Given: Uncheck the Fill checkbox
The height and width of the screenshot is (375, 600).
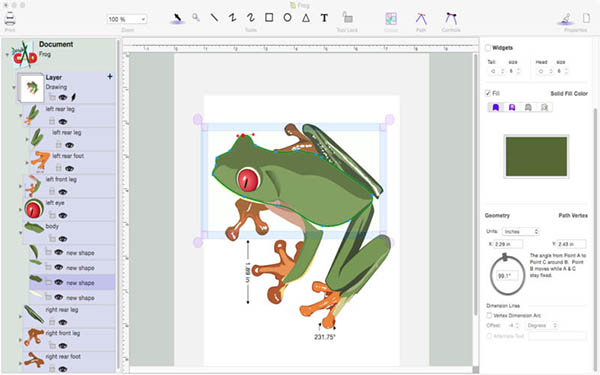Looking at the screenshot, I should (488, 93).
